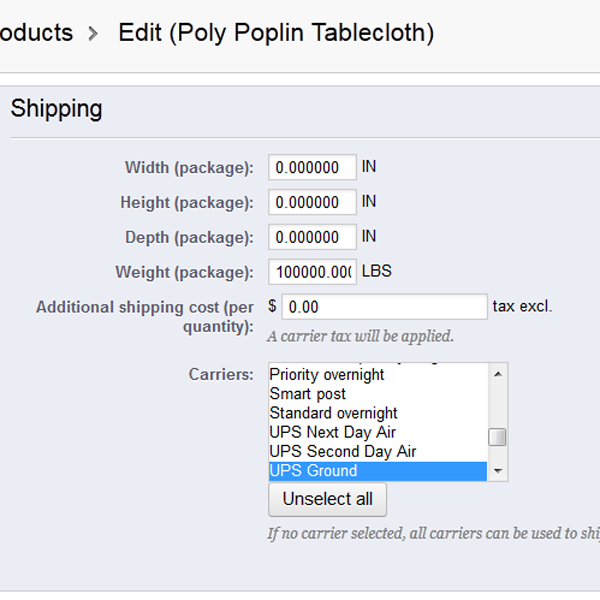Select the Smart post carrier
Screen dimensions: 600x600
307,394
